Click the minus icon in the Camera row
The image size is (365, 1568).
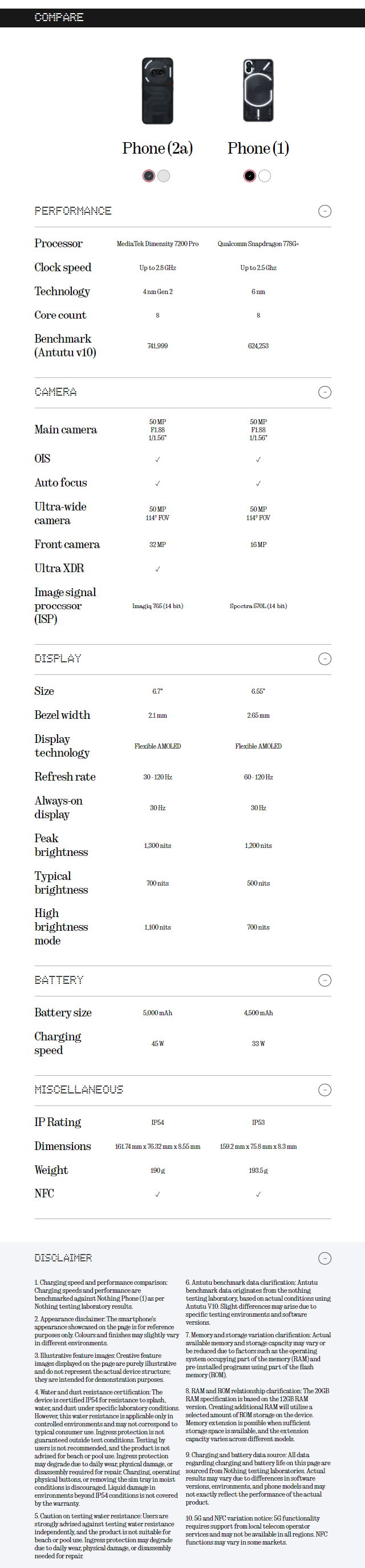[325, 392]
